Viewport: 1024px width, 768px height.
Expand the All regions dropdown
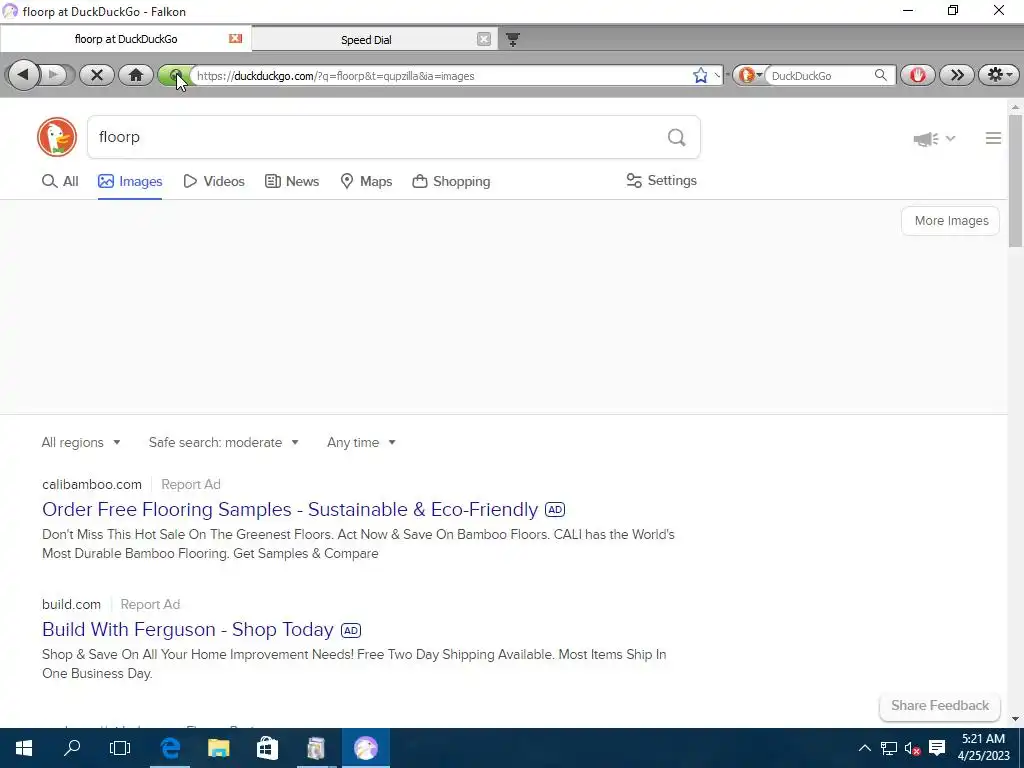[x=81, y=443]
